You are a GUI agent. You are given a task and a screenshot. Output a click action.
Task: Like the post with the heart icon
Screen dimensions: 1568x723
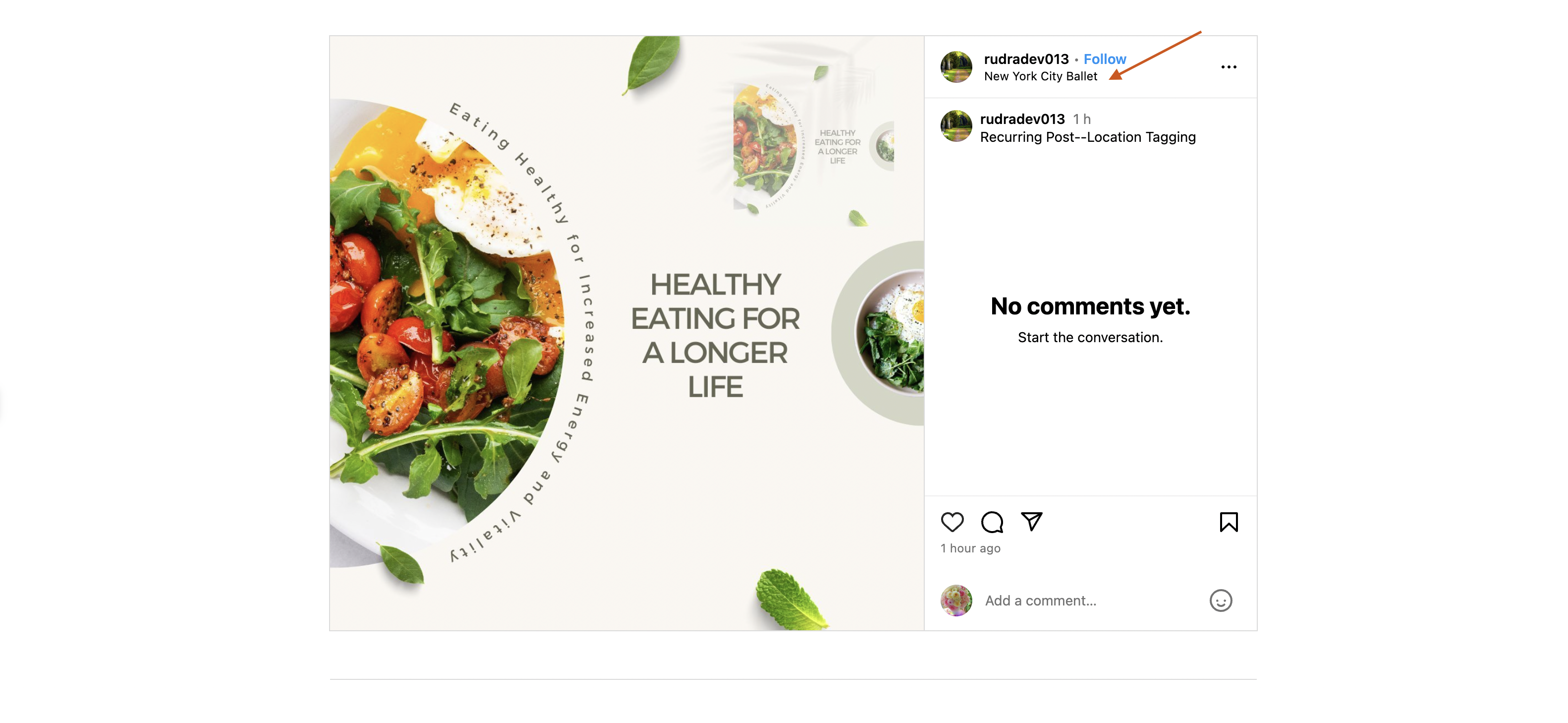(952, 522)
